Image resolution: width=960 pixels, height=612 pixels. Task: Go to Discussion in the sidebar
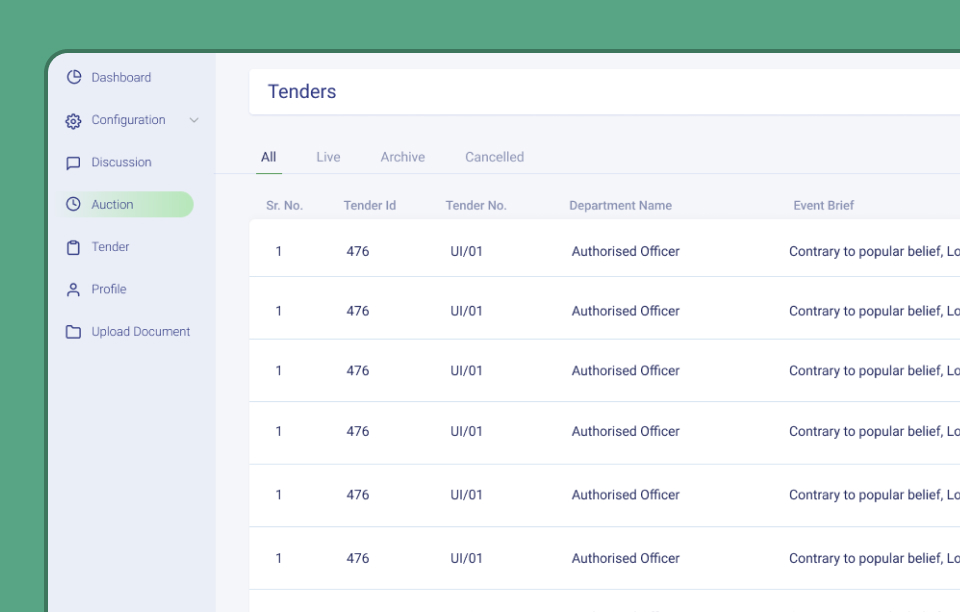point(121,162)
